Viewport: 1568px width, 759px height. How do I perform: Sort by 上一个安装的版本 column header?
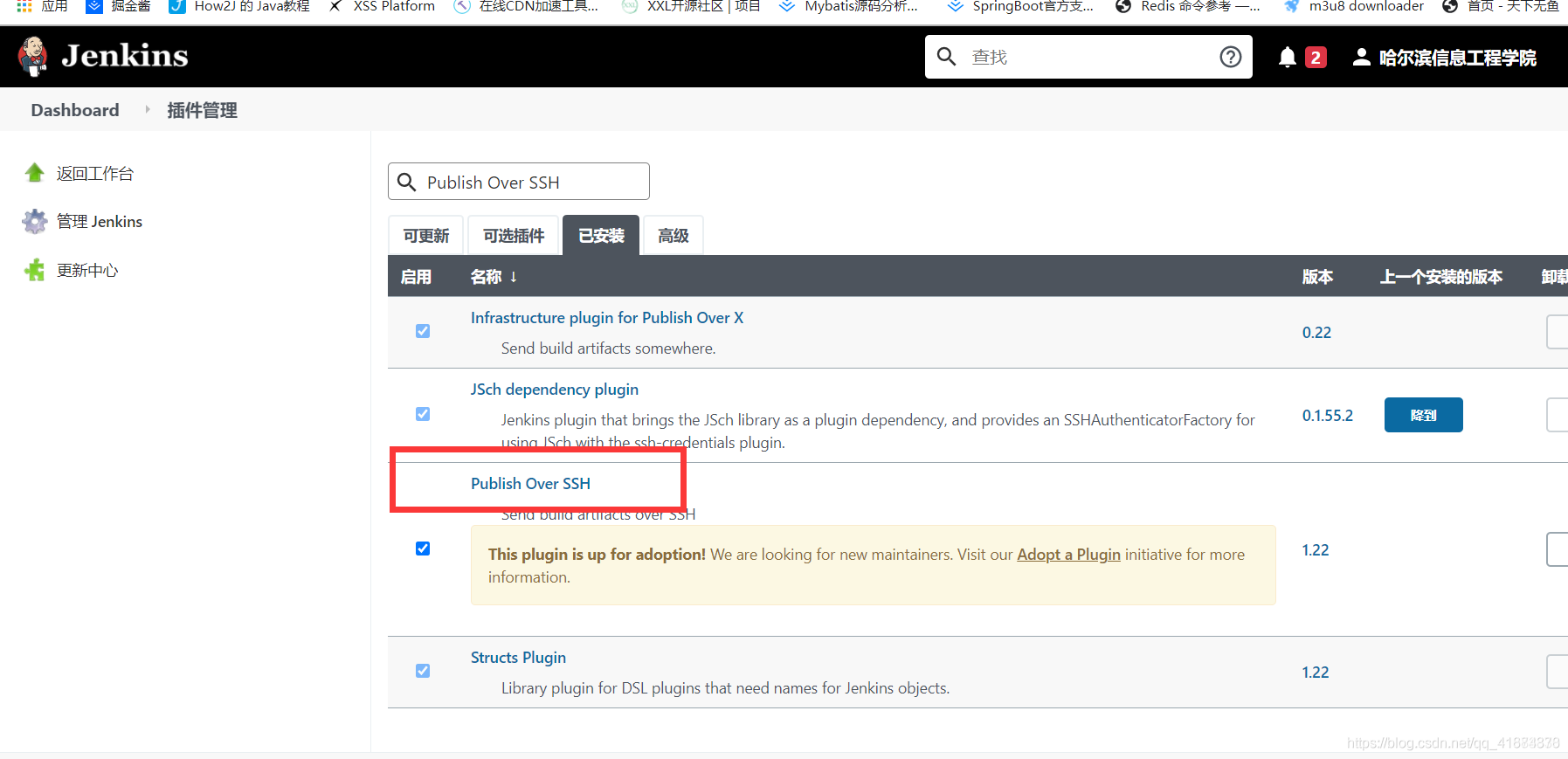click(x=1441, y=277)
